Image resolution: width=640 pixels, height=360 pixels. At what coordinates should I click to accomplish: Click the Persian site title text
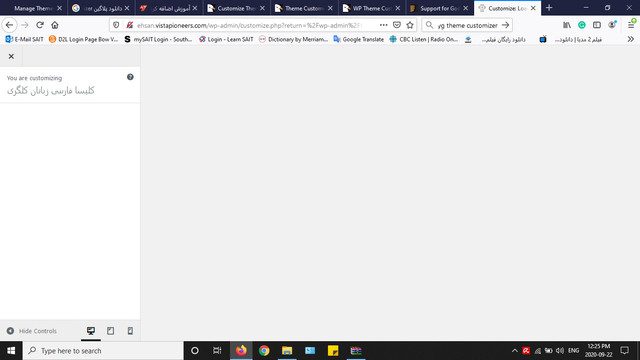click(51, 91)
